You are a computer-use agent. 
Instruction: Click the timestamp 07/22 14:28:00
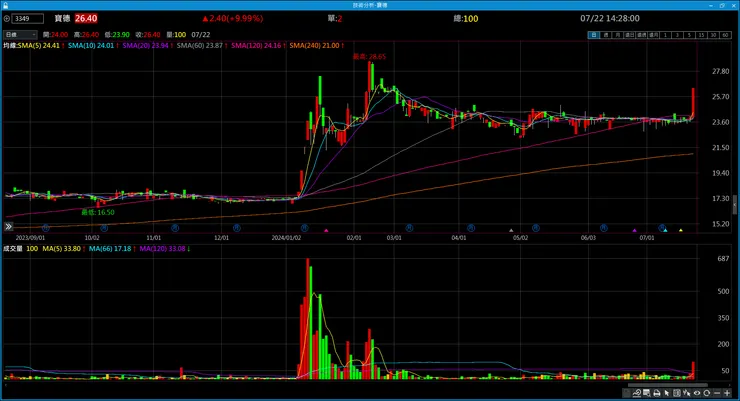(610, 18)
